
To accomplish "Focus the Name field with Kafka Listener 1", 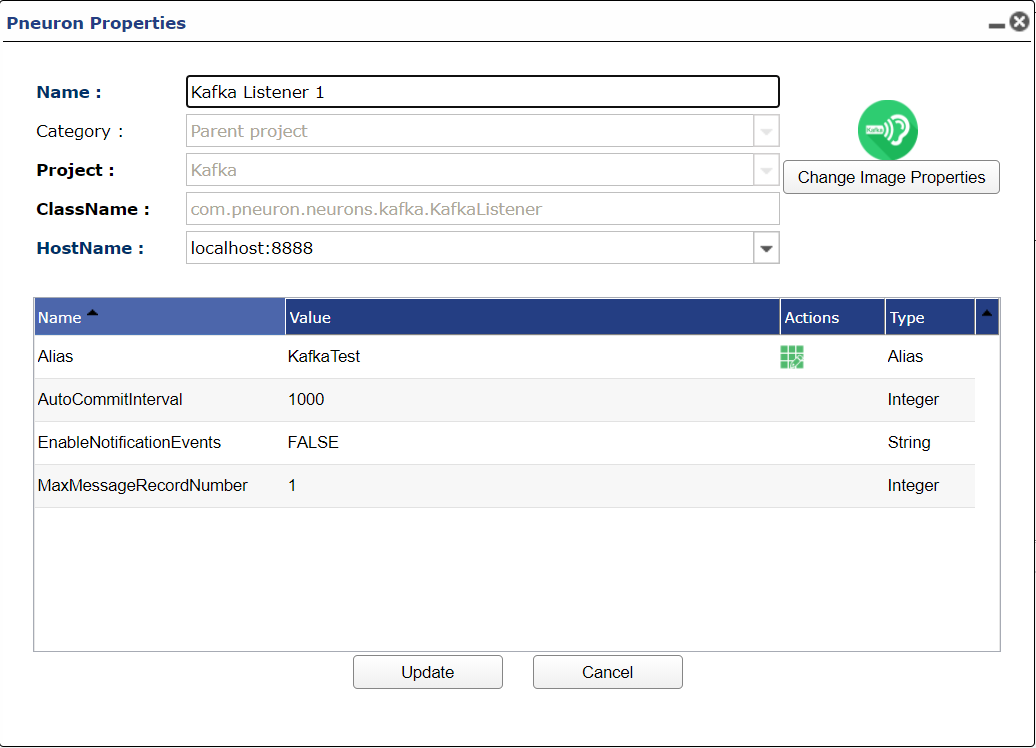I will pos(482,92).
